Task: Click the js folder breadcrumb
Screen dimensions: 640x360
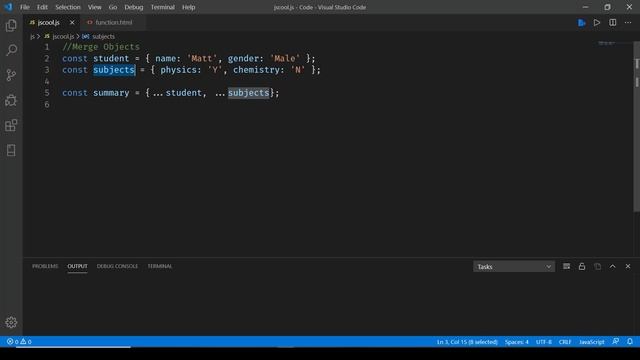Action: (32, 36)
